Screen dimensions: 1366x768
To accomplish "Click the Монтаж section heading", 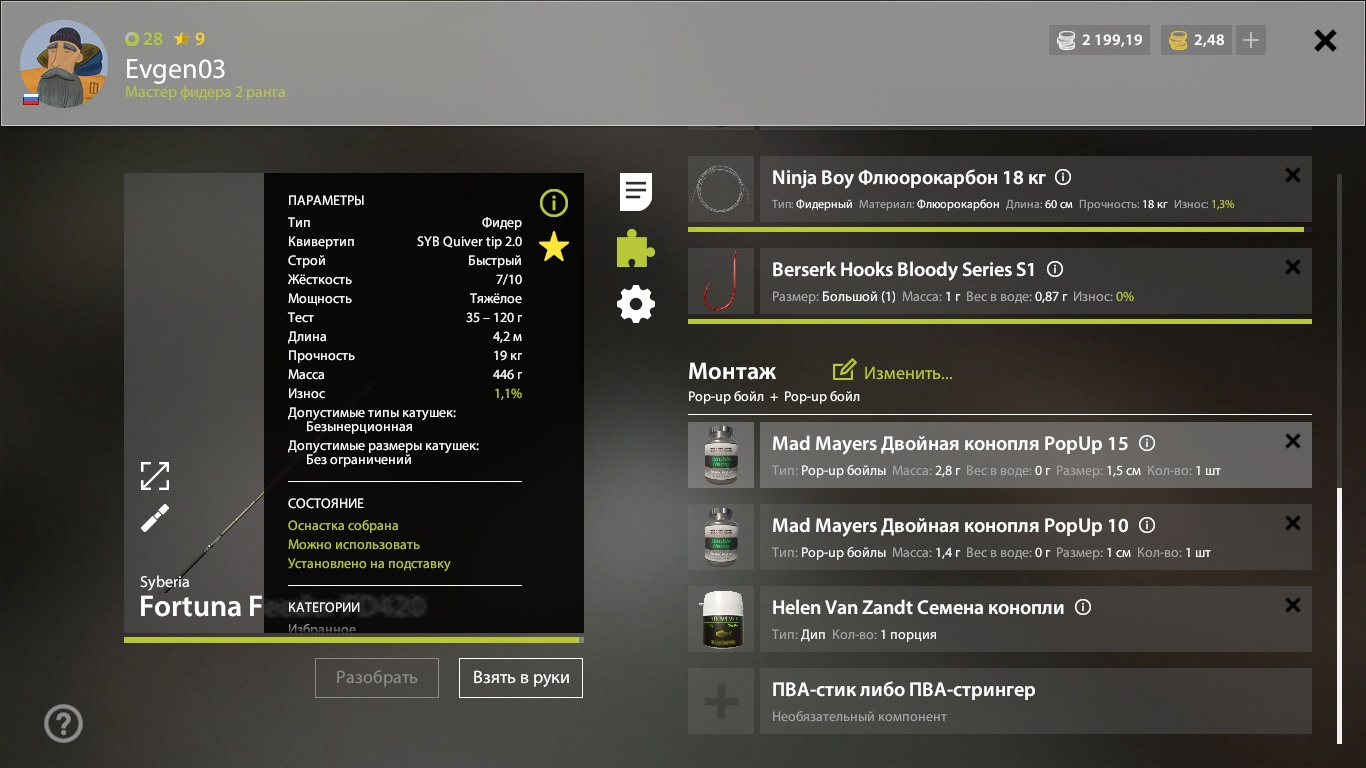I will 732,371.
